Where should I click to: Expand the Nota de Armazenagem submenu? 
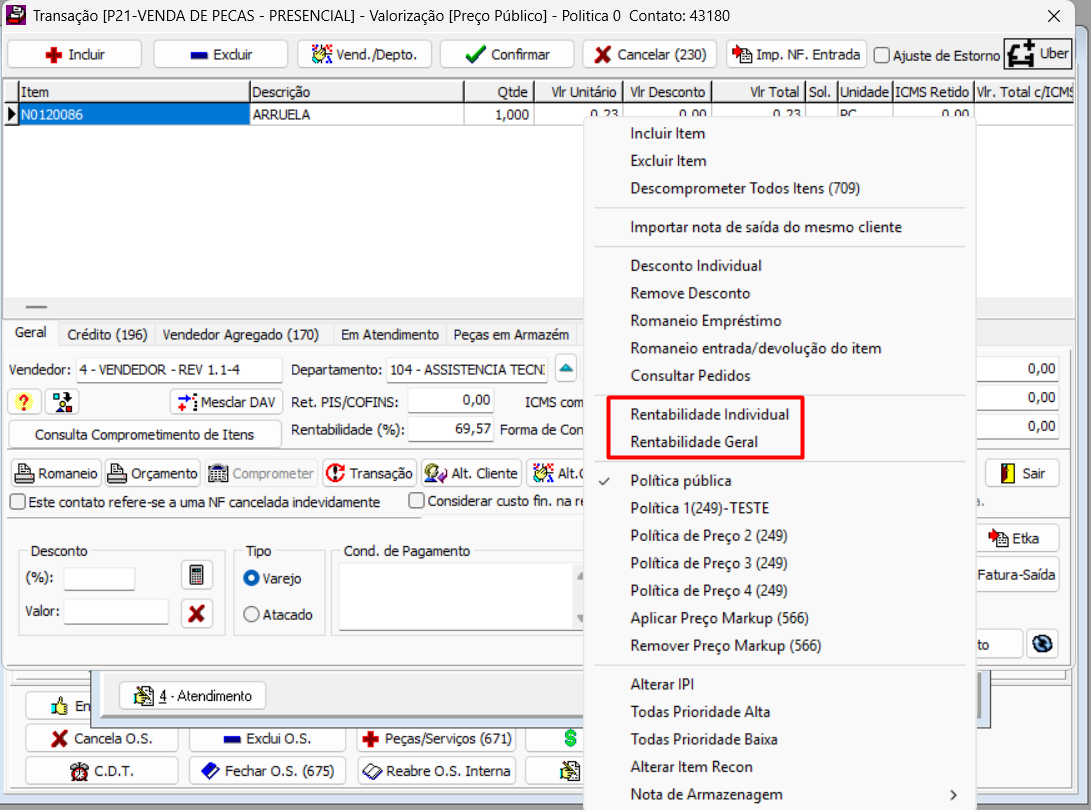click(x=780, y=795)
